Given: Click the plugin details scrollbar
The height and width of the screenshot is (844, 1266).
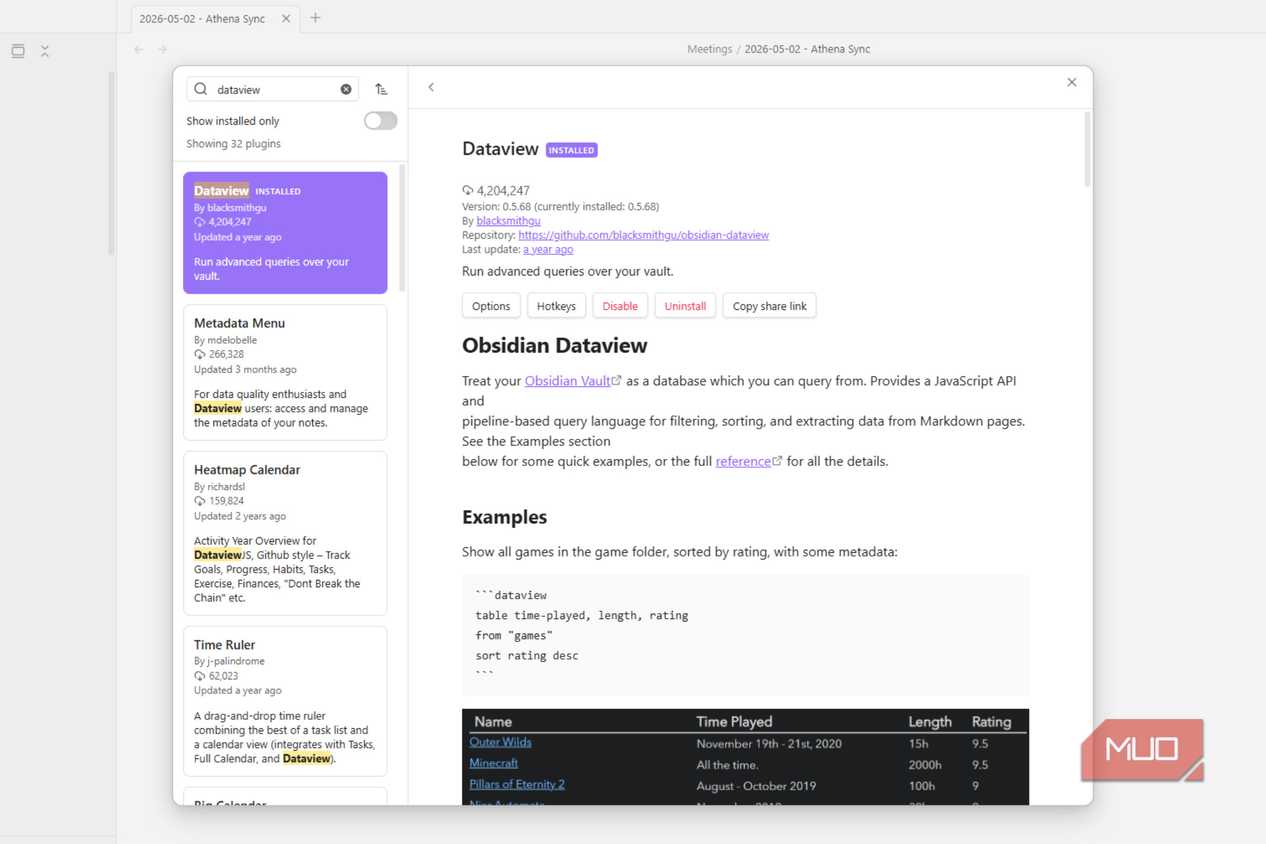Looking at the screenshot, I should [x=1087, y=150].
